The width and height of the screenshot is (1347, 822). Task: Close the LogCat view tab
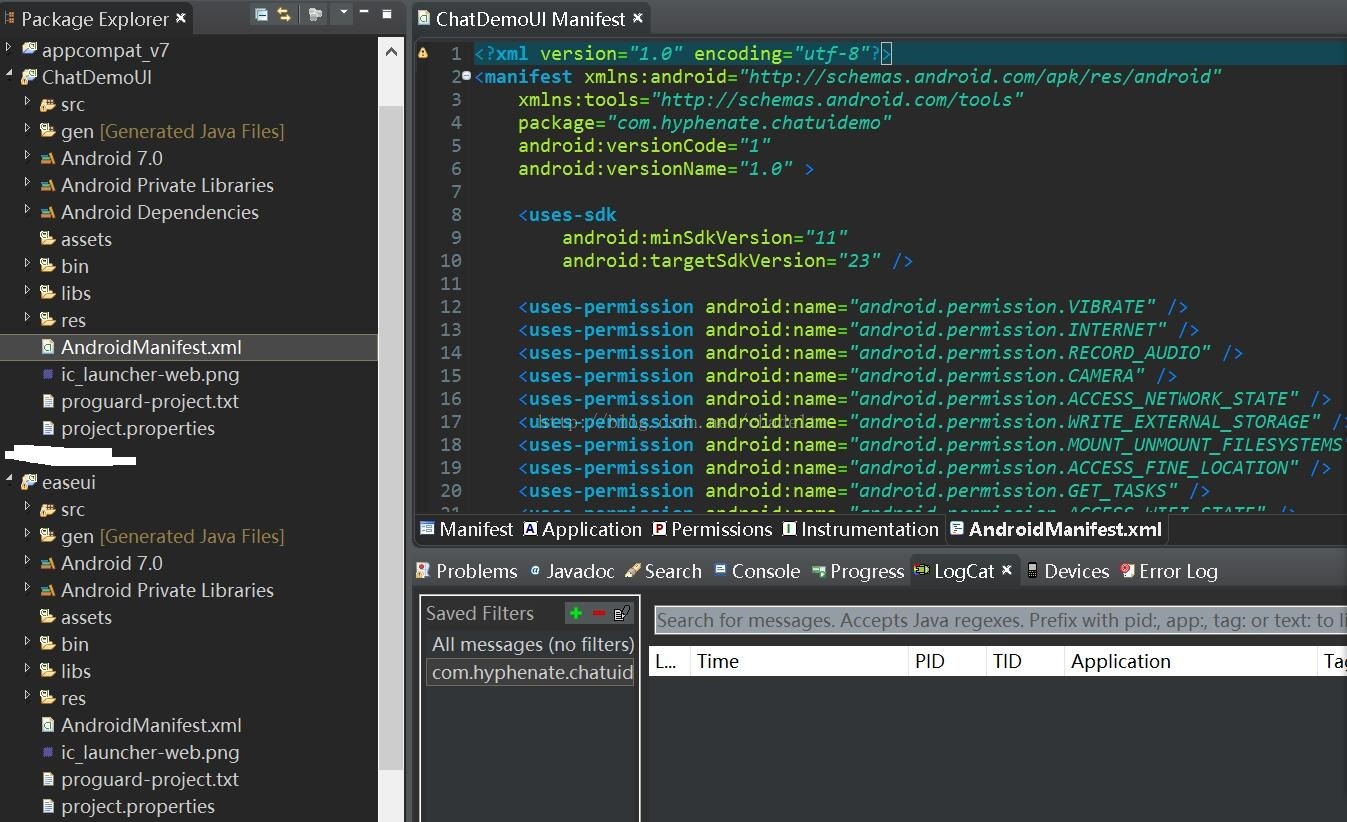[x=1007, y=570]
